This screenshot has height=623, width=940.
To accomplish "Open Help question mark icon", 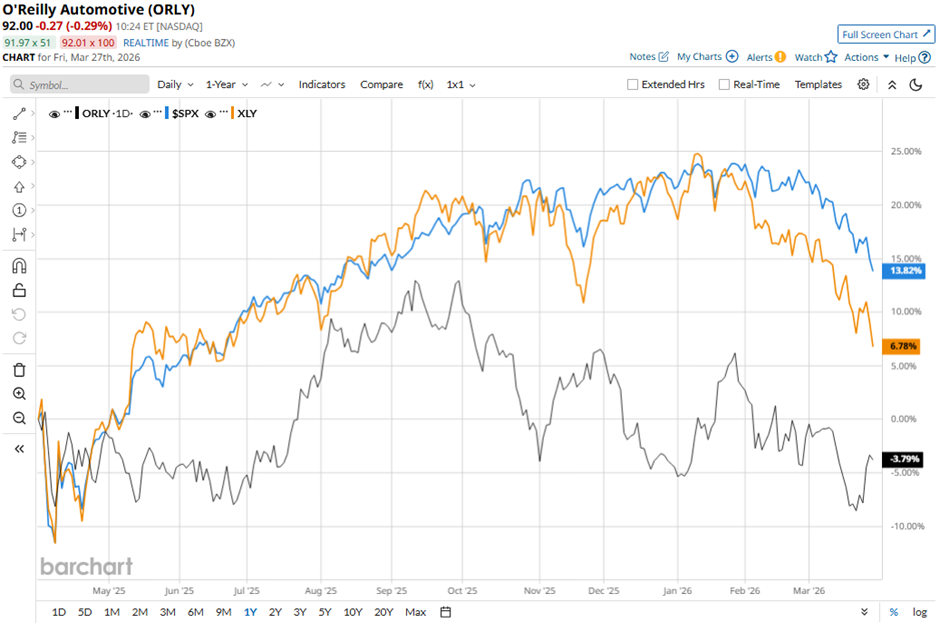I will point(924,58).
